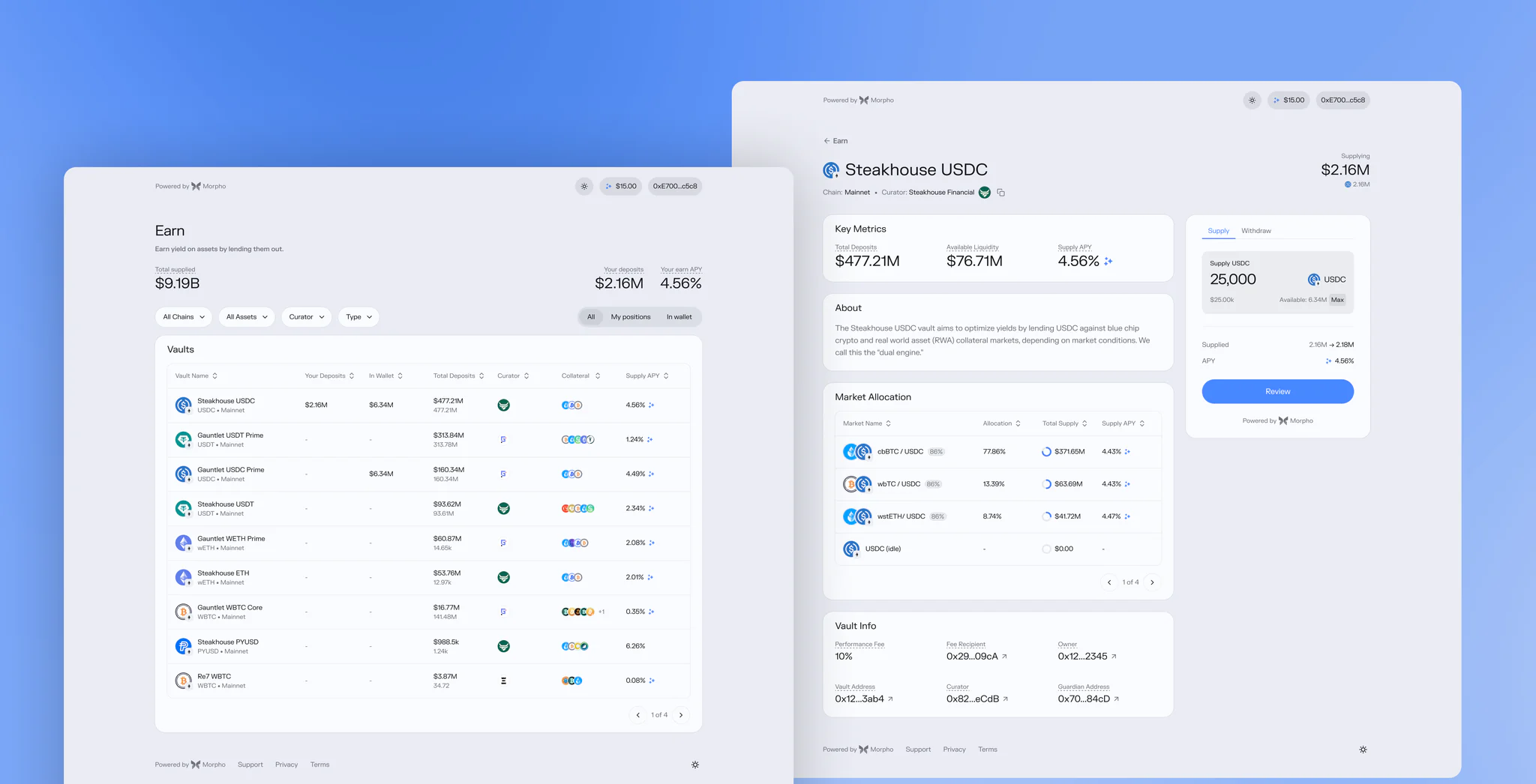Click copy icon next to Steakhouse Financial curator

pyautogui.click(x=1000, y=193)
